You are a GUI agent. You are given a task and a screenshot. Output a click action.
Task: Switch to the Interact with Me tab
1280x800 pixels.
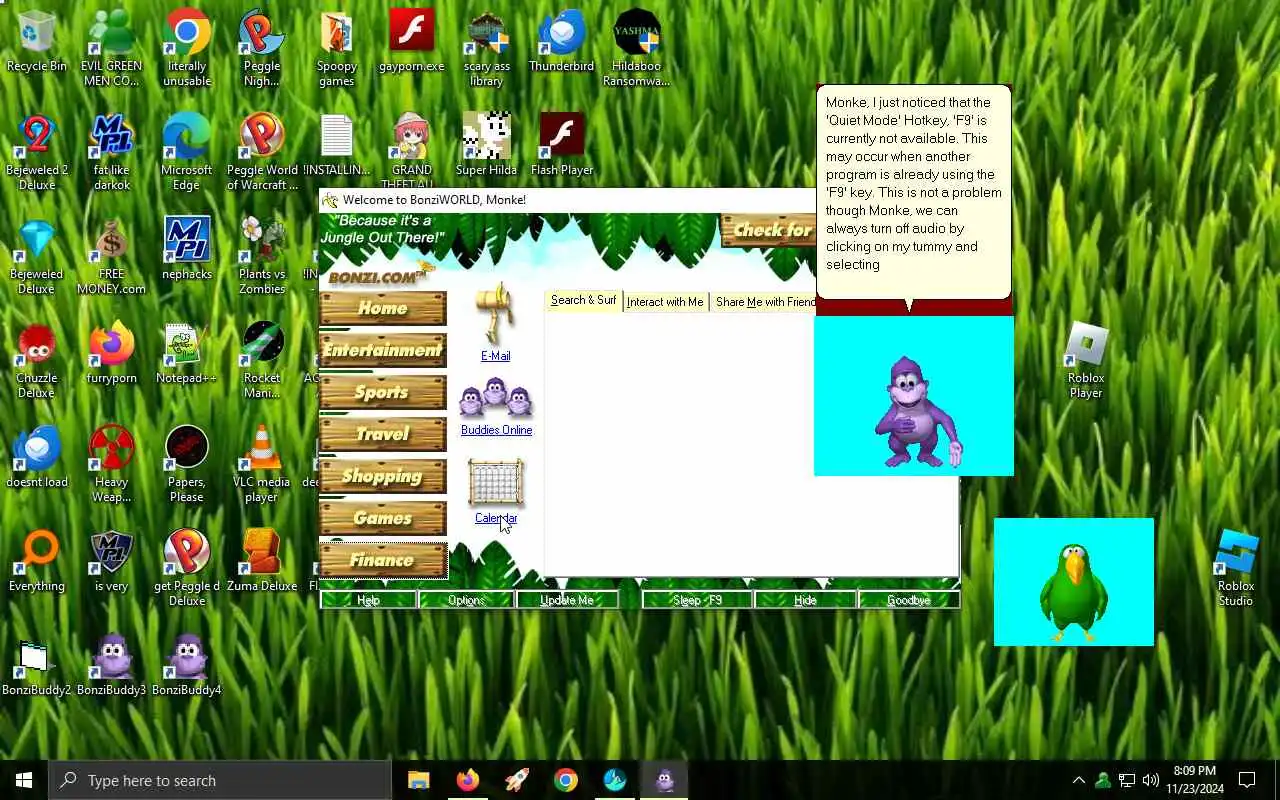tap(665, 302)
